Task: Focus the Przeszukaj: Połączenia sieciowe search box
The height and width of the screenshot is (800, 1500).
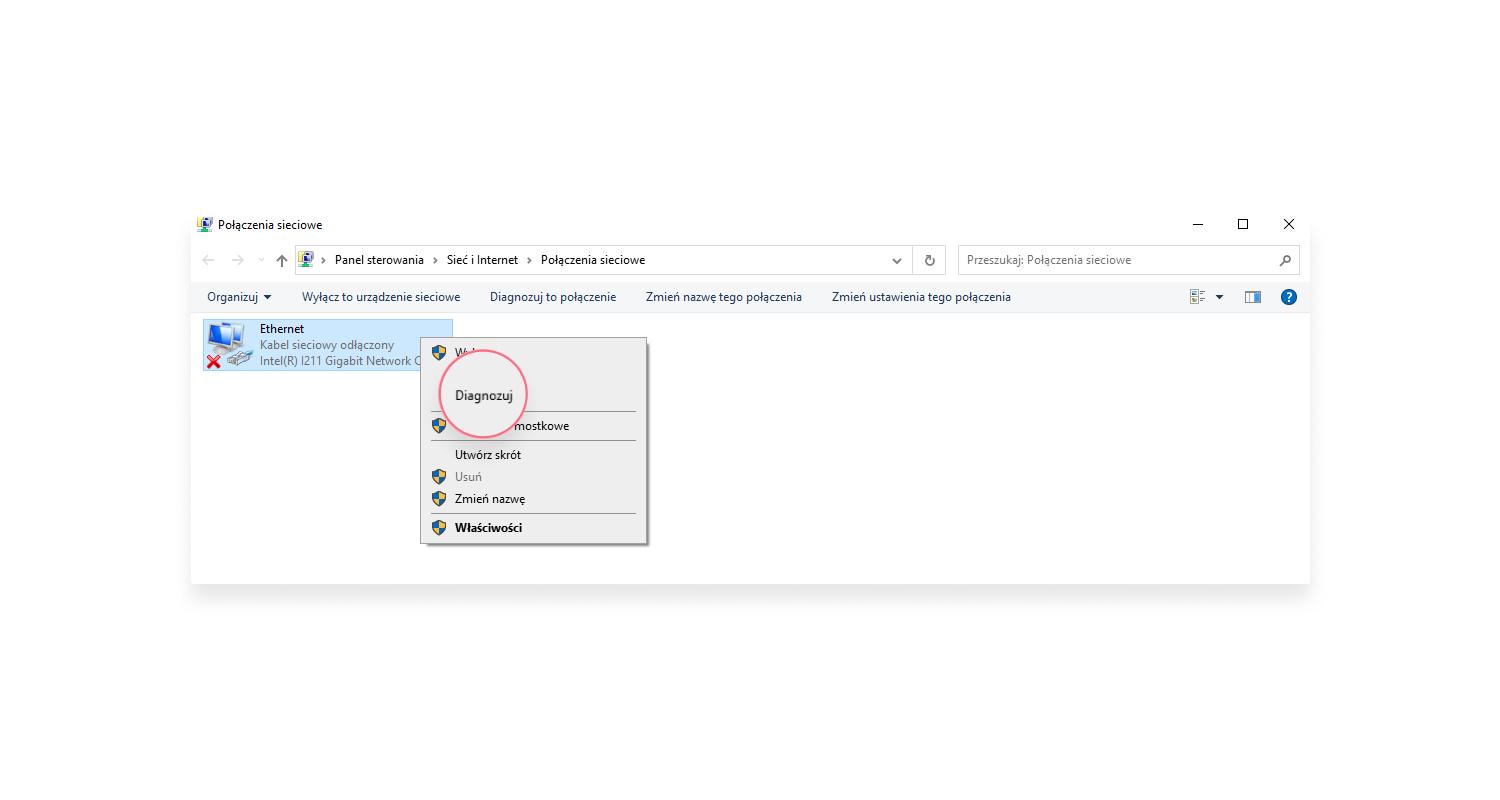Action: (x=1128, y=260)
